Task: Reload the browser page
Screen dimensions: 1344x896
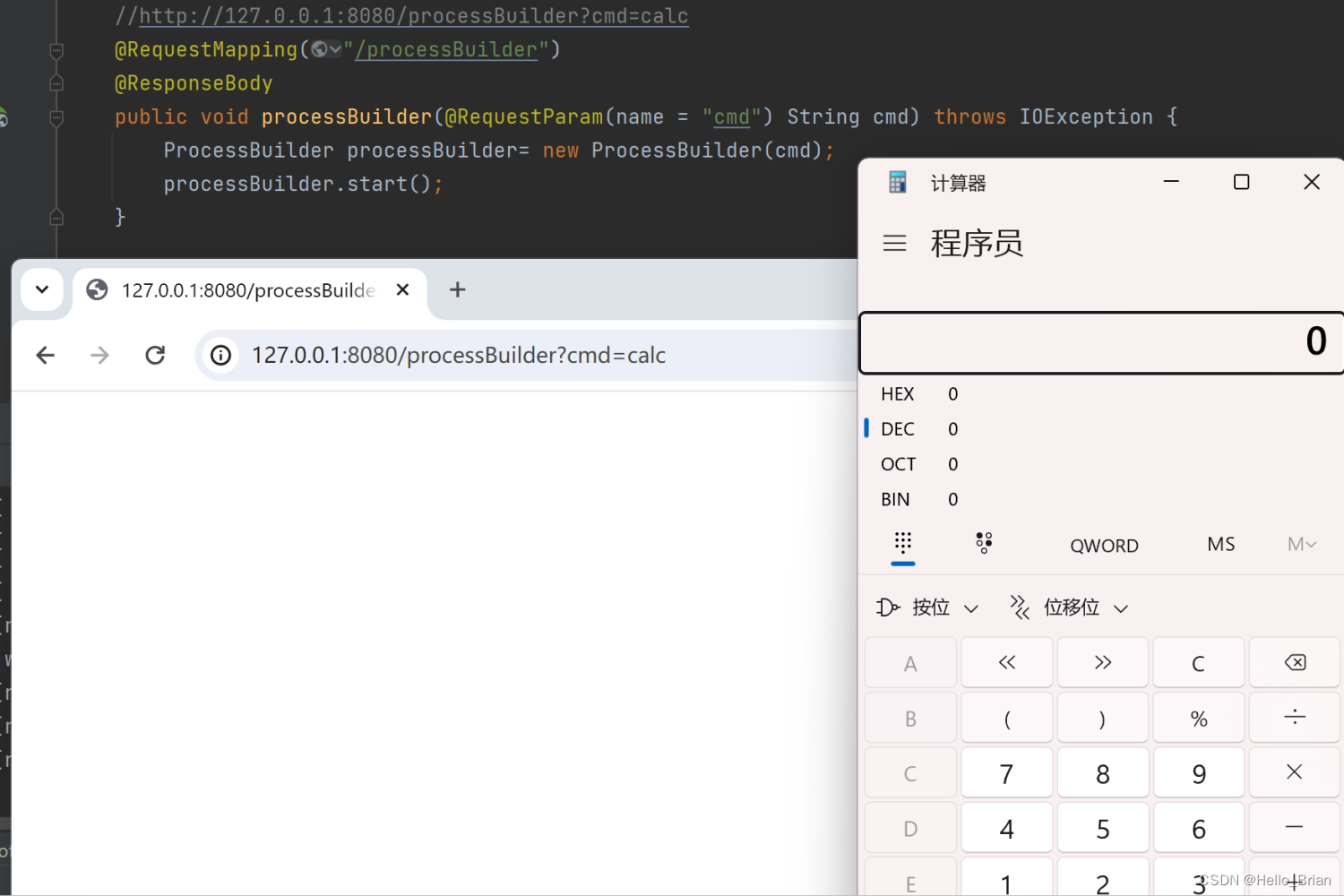Action: (155, 356)
